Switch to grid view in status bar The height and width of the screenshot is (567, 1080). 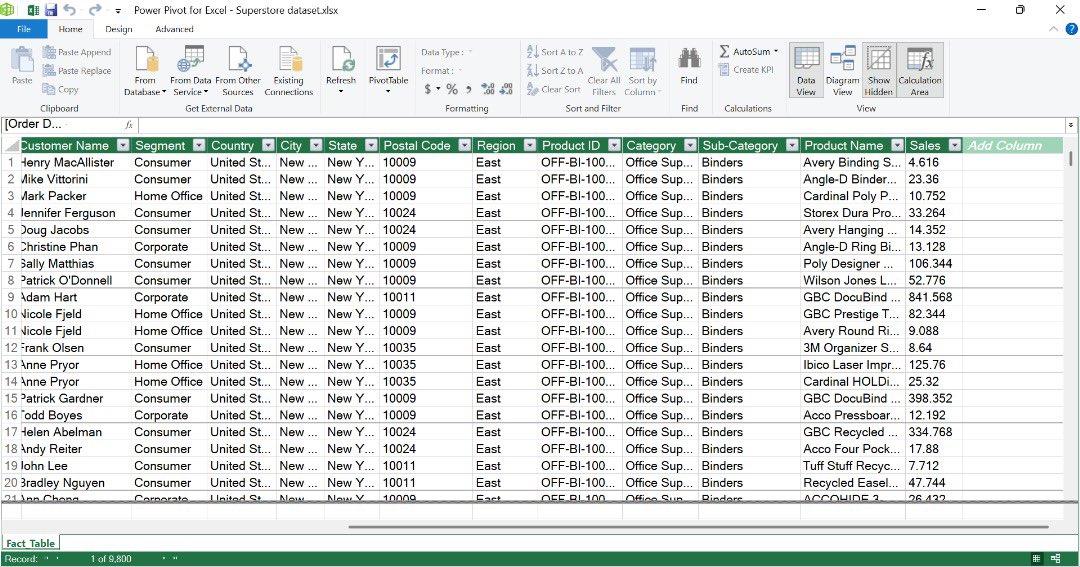[1036, 559]
